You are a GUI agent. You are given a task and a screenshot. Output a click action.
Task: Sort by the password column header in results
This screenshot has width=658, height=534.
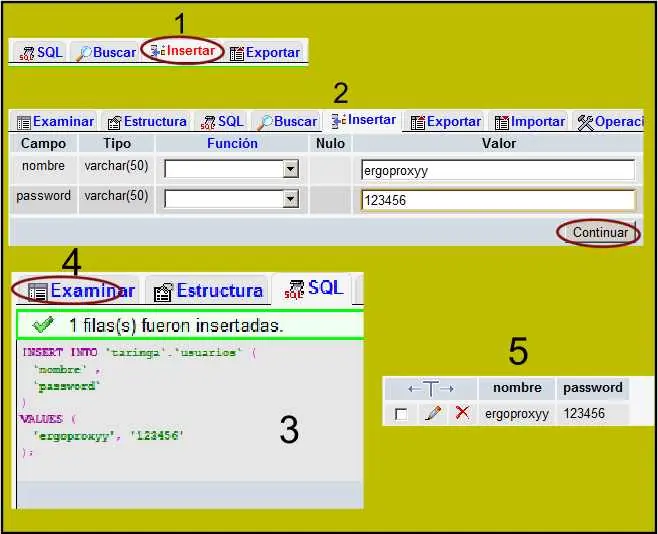(593, 388)
